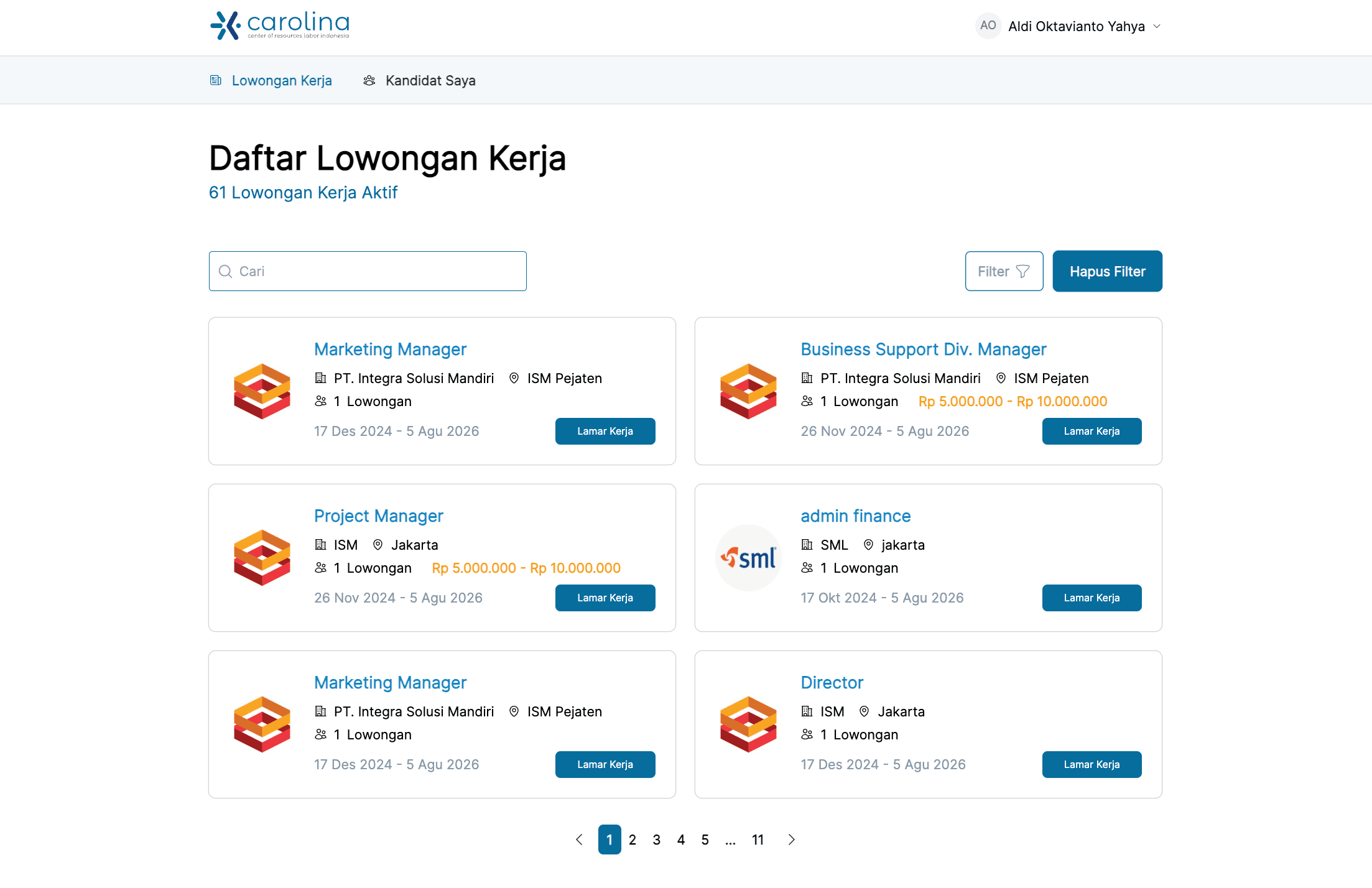
Task: Click the search magnifier icon
Action: 226,272
